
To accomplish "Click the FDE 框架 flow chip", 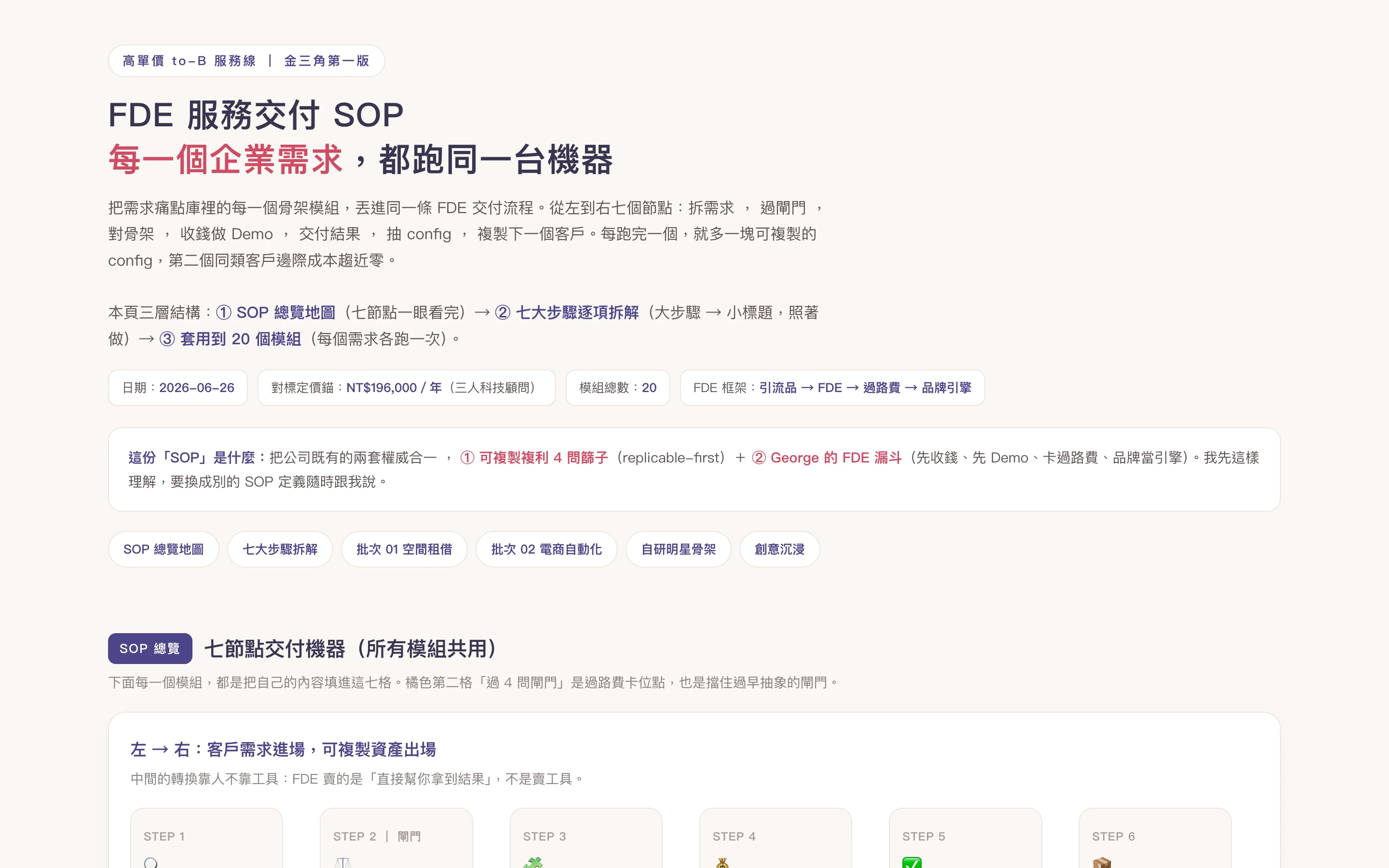I will (832, 388).
